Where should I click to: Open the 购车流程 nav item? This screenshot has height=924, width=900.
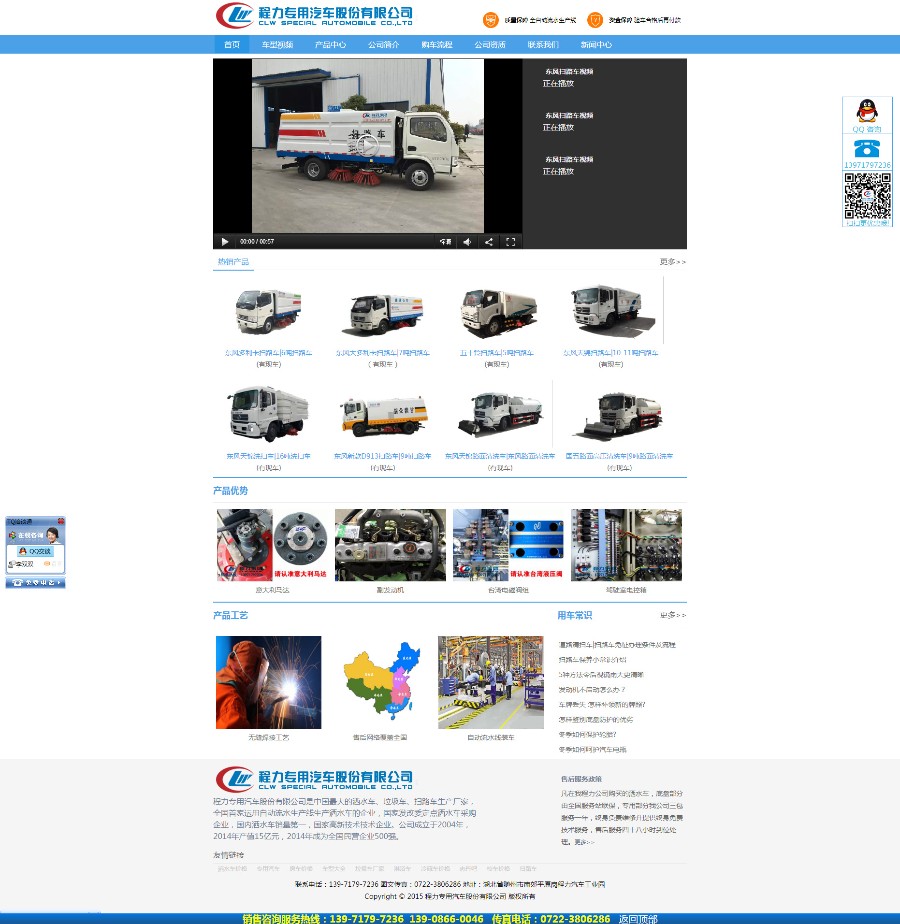(437, 45)
